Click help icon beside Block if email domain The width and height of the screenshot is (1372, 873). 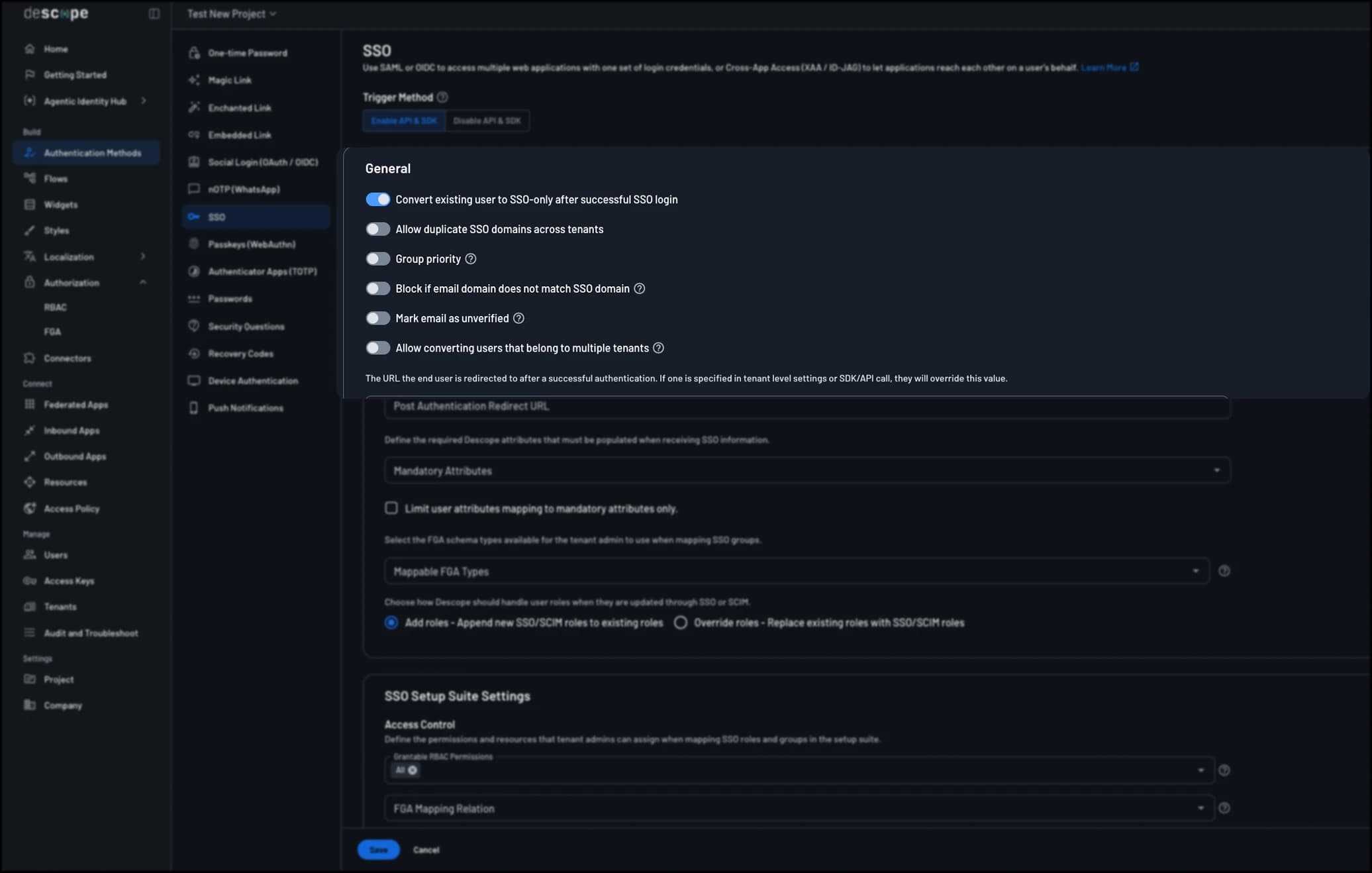click(640, 289)
